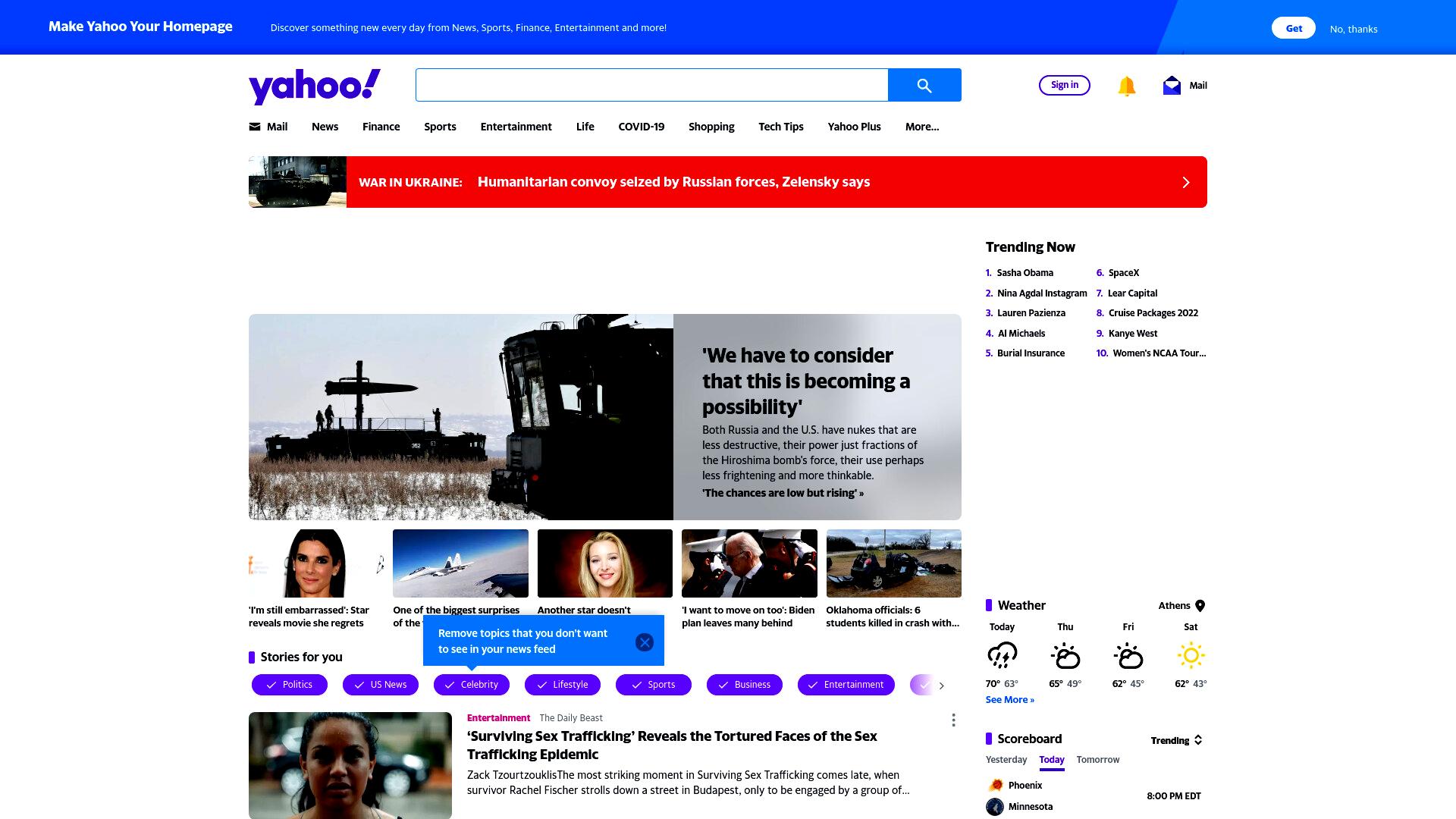Image resolution: width=1456 pixels, height=819 pixels.
Task: Select the Scoreboard Today tab
Action: (1052, 760)
